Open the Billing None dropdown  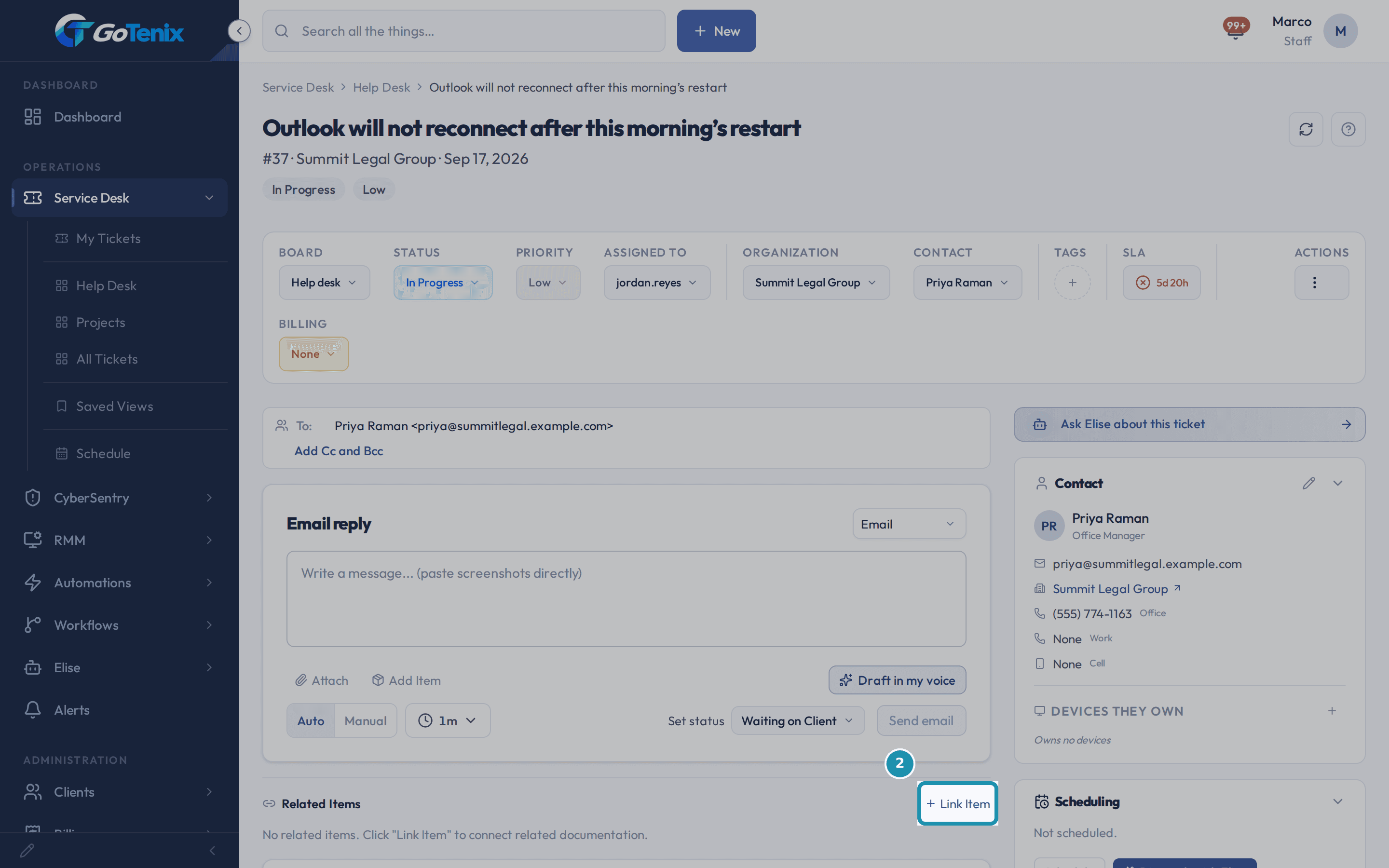[313, 353]
